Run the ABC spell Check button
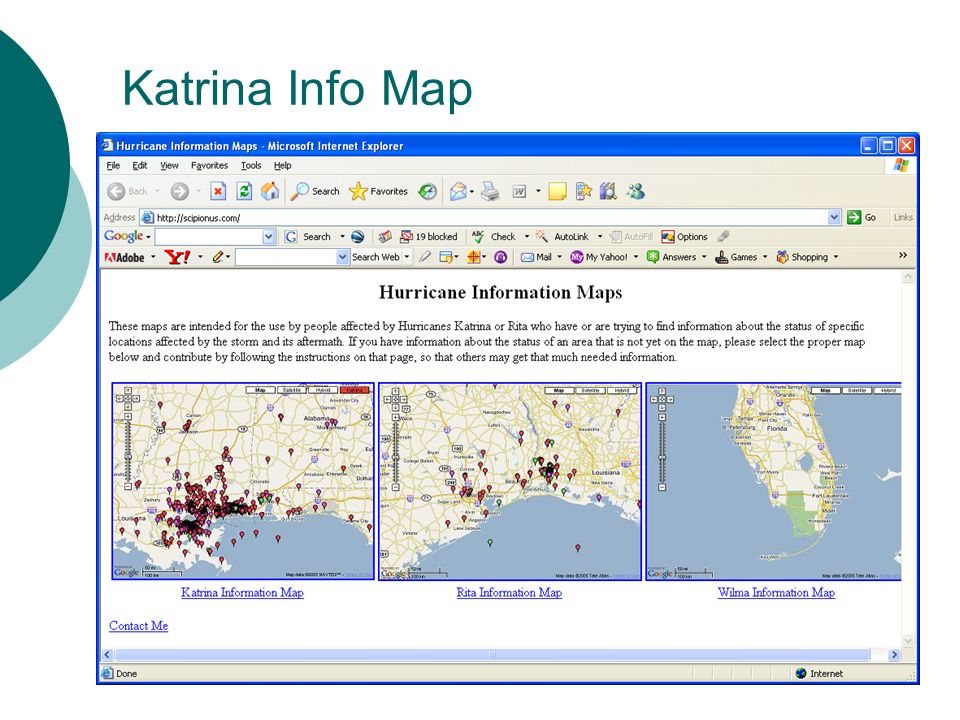 pyautogui.click(x=494, y=237)
